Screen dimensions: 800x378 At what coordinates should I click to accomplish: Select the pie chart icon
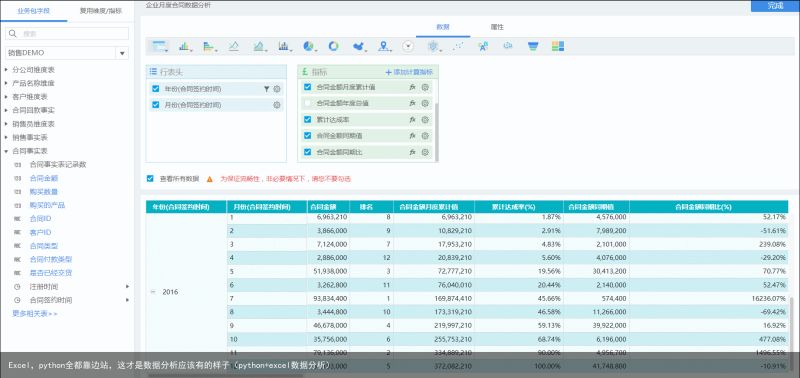click(309, 46)
